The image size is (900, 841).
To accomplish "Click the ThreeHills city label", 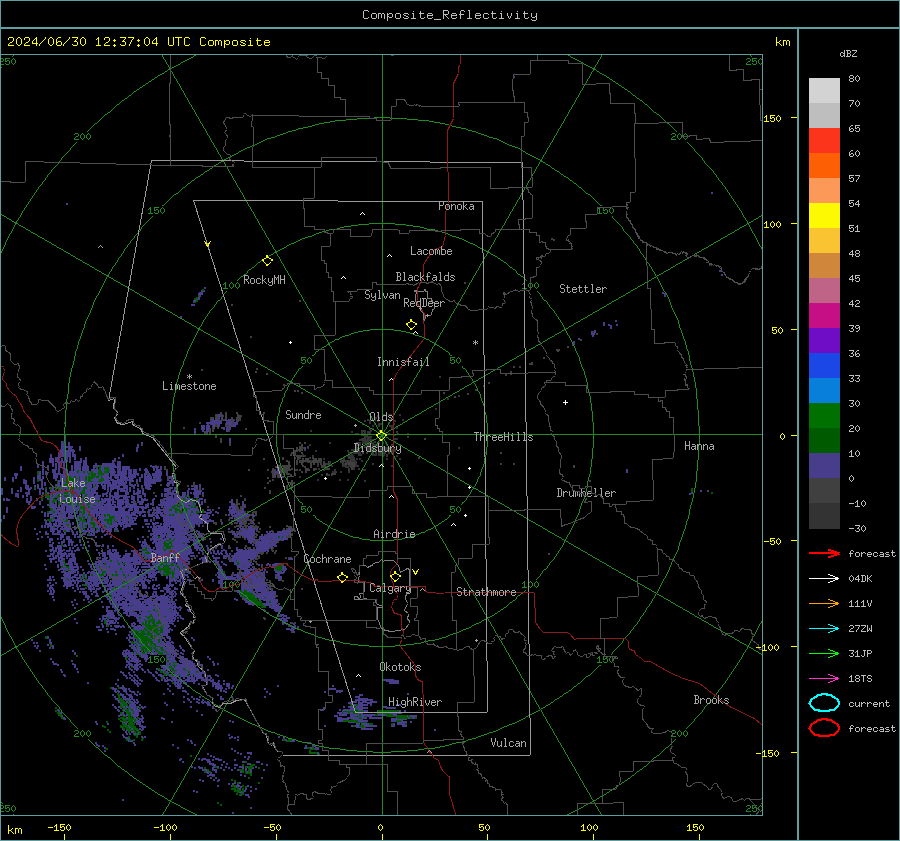I will [503, 437].
